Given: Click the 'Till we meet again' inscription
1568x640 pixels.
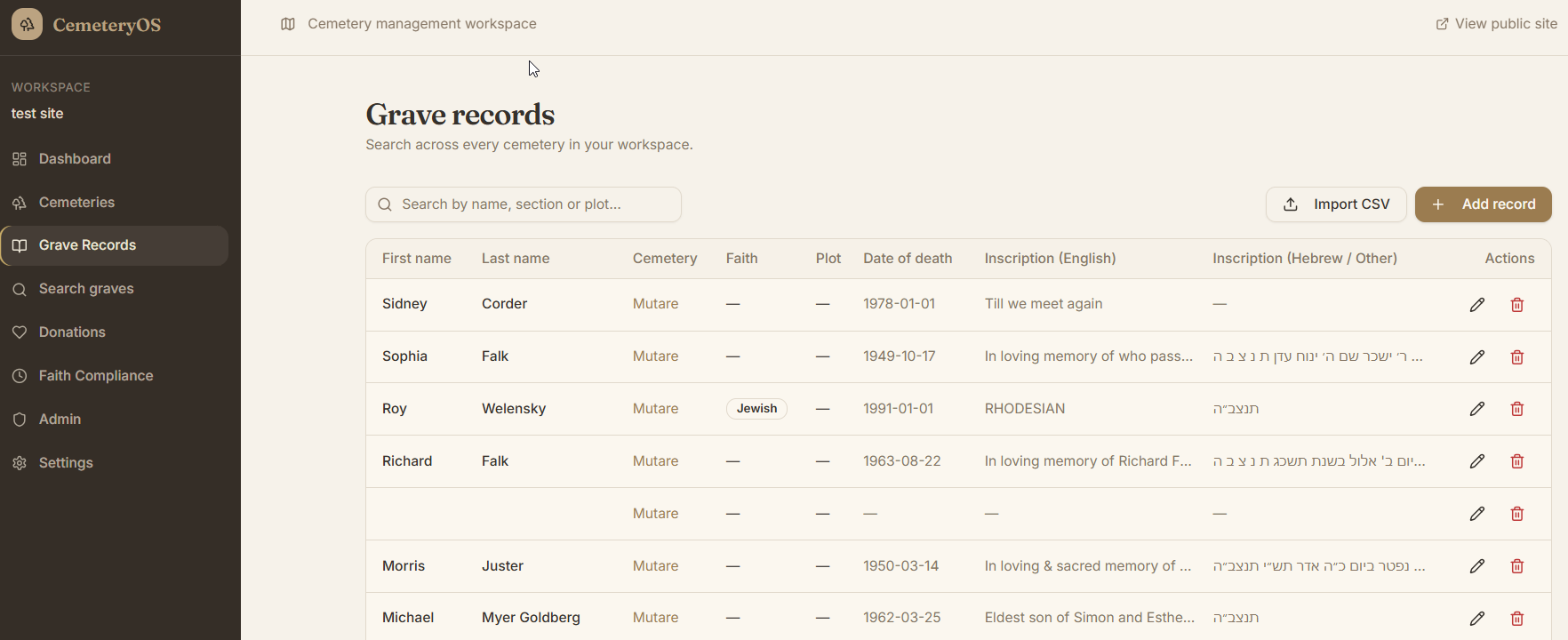Looking at the screenshot, I should (1044, 304).
